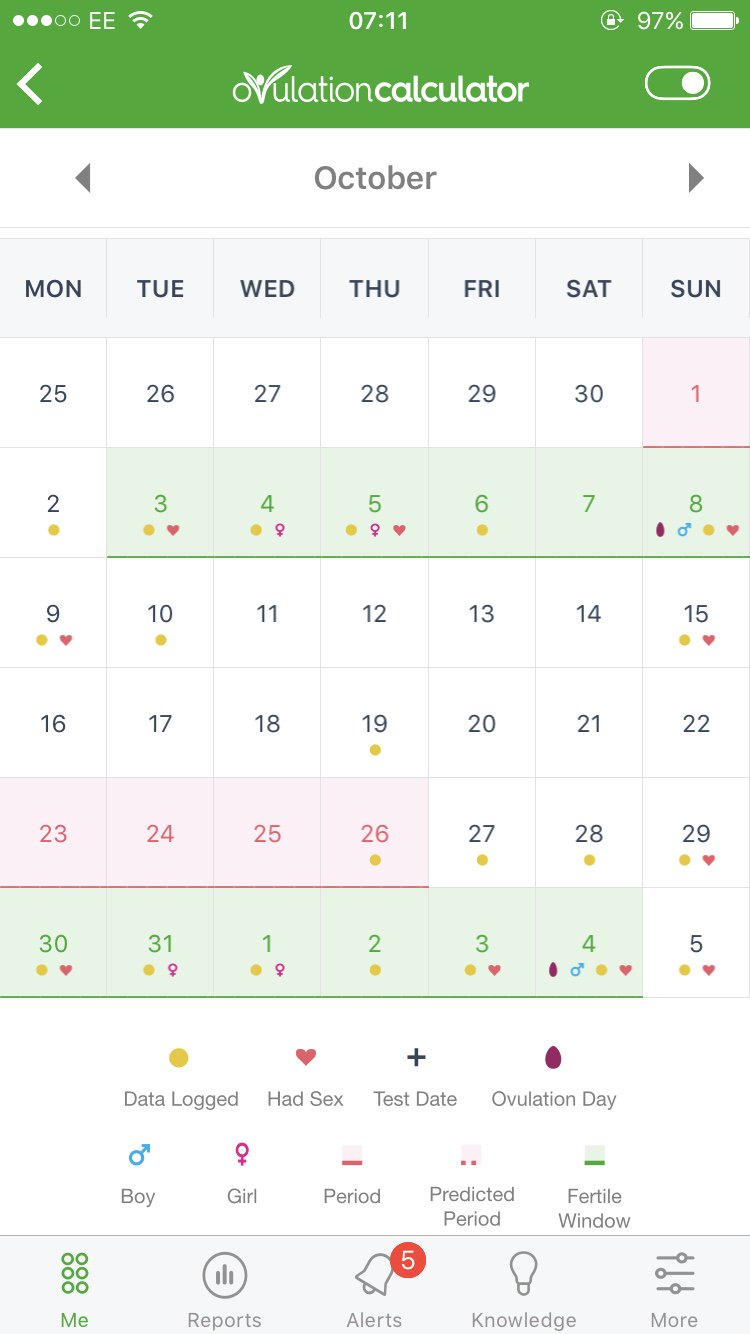Tap the Ovulation Day legend icon

(553, 1057)
